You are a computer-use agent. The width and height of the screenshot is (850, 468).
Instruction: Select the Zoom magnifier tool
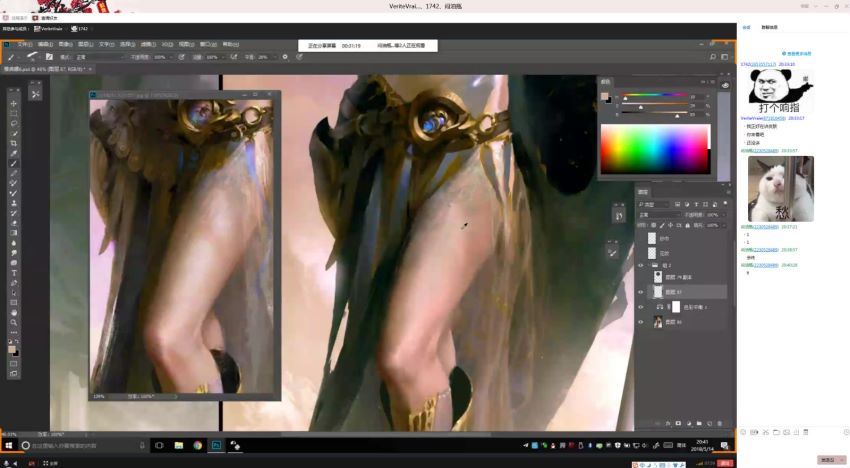[x=14, y=322]
